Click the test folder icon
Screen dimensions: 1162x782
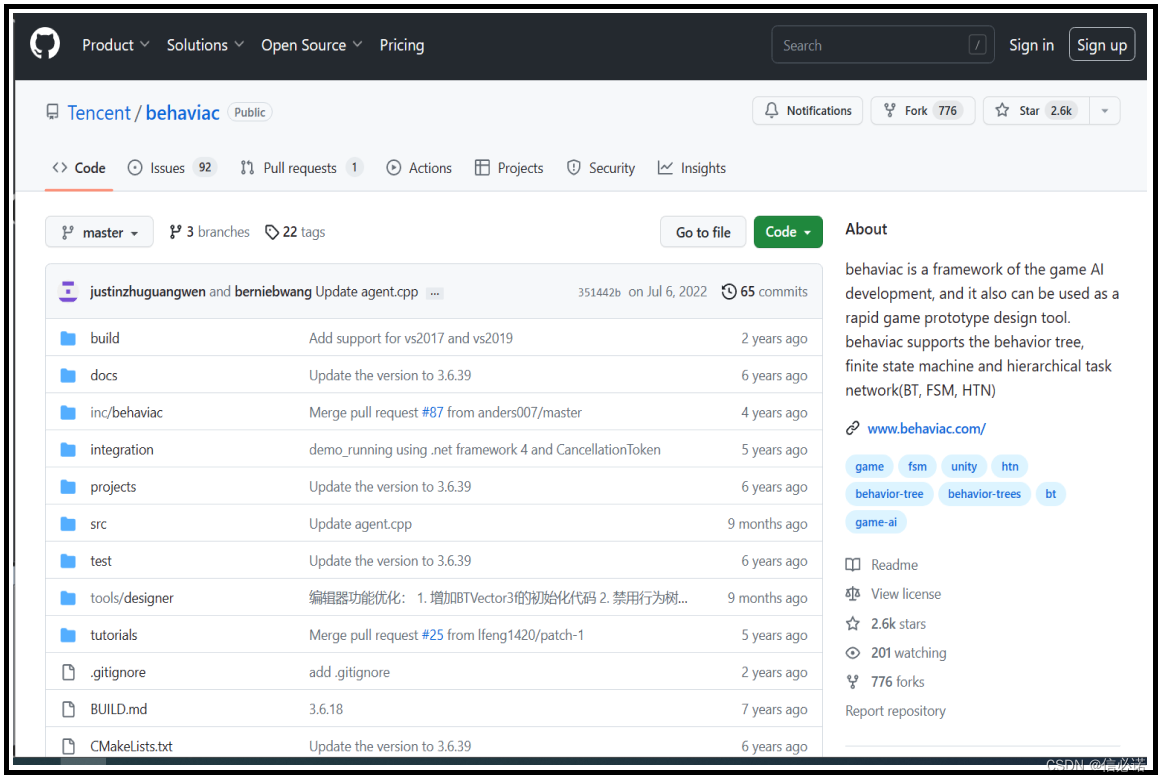tap(68, 560)
